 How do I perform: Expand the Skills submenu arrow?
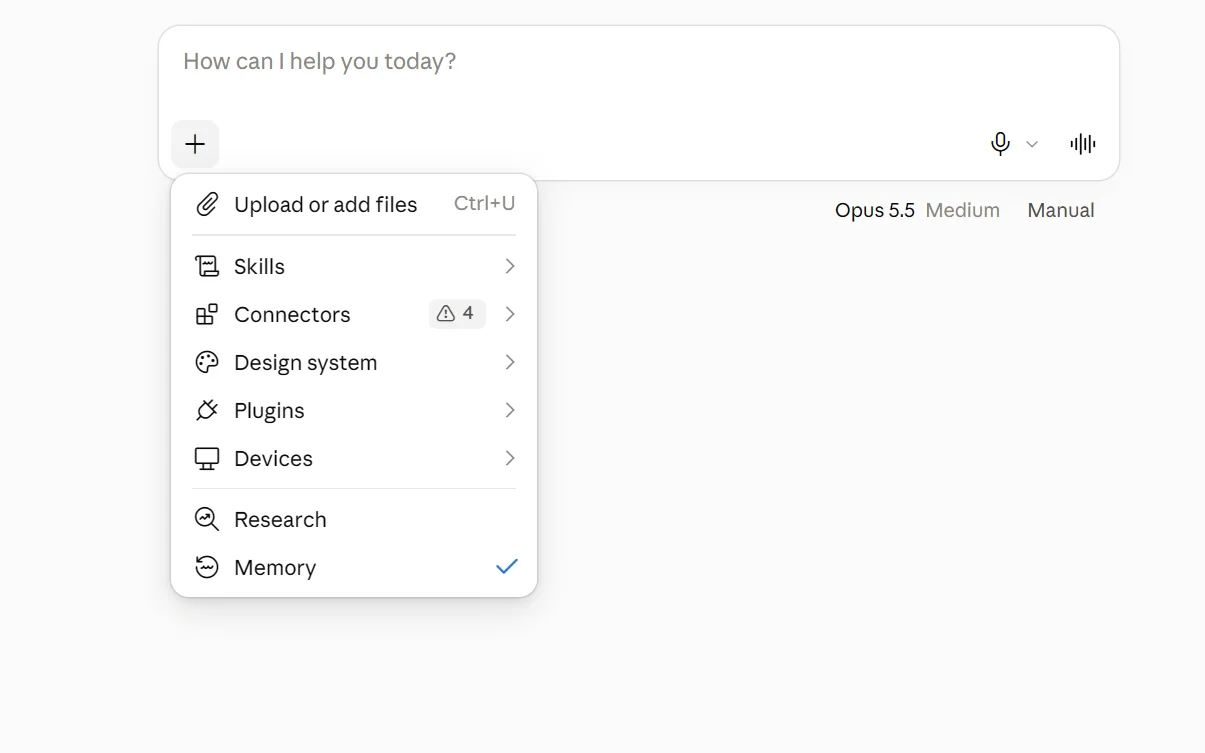[x=510, y=266]
